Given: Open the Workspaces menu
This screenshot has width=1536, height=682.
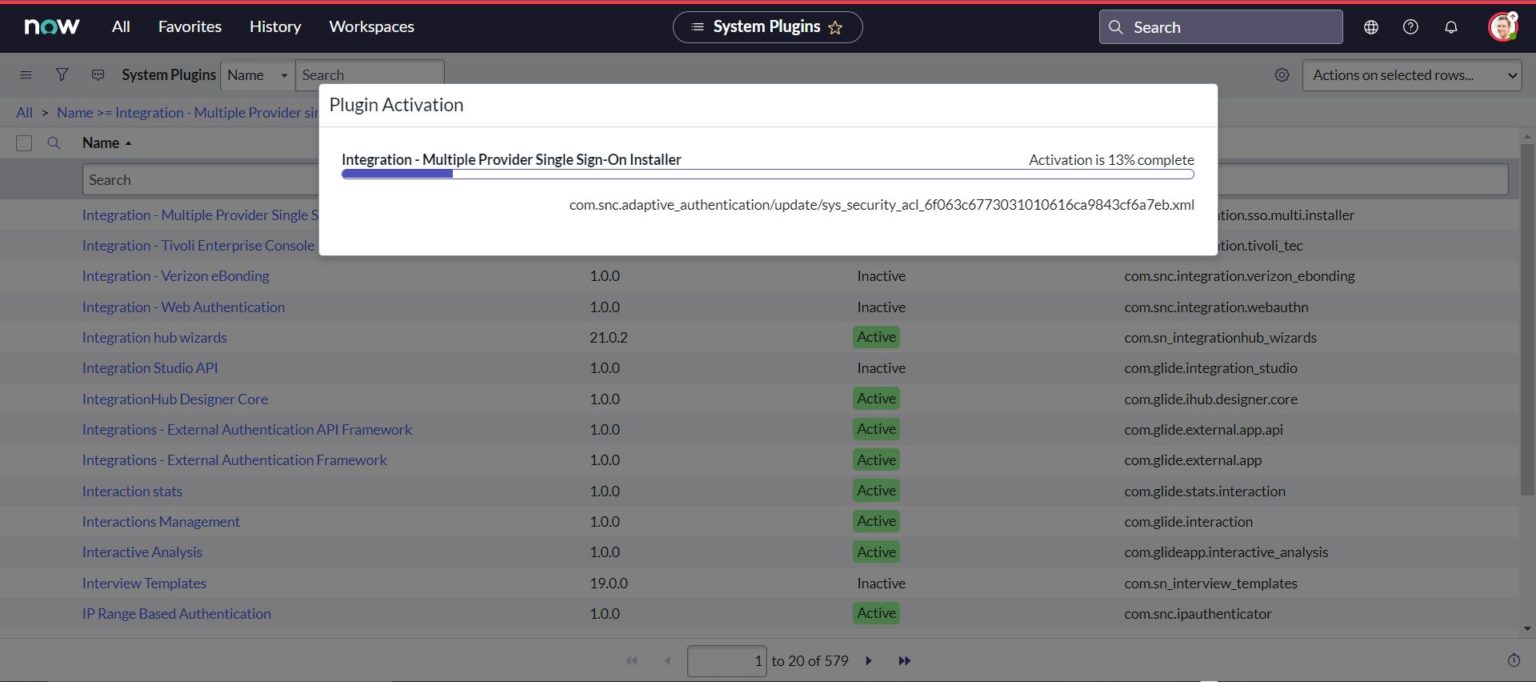Looking at the screenshot, I should (x=371, y=27).
